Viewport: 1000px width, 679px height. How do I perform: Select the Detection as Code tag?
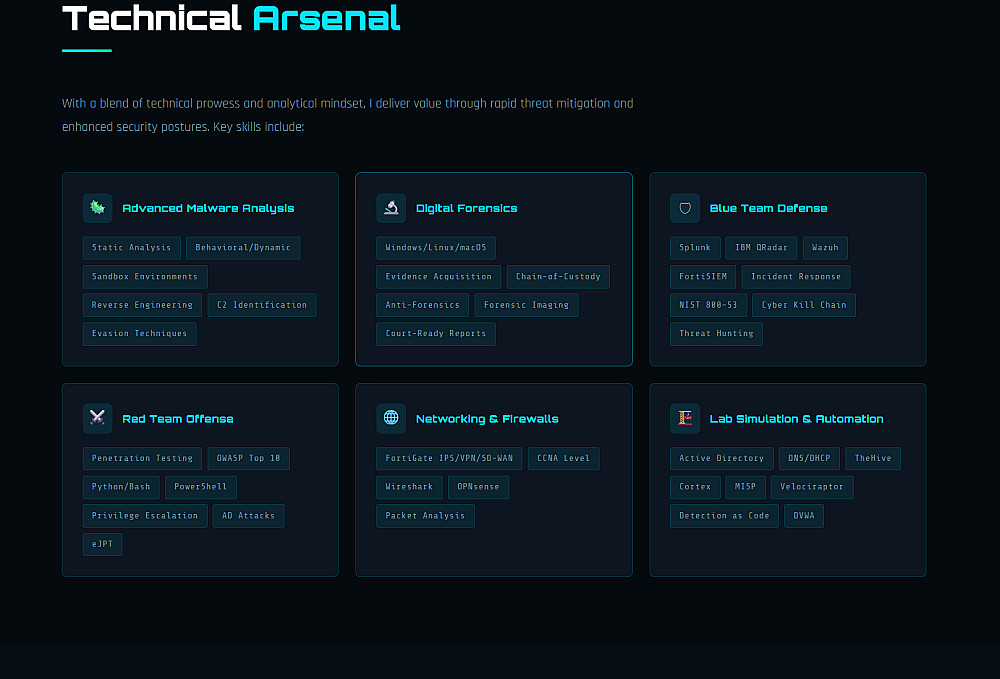tap(725, 516)
